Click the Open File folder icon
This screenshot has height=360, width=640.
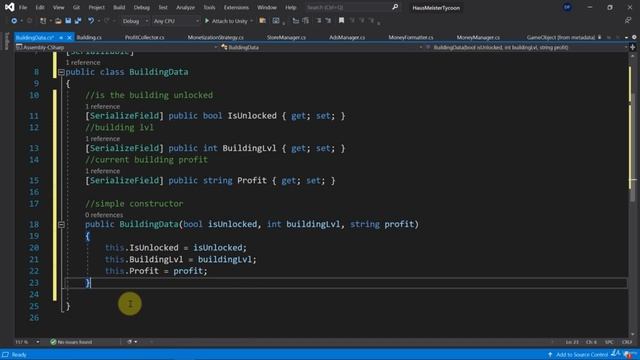[x=58, y=21]
